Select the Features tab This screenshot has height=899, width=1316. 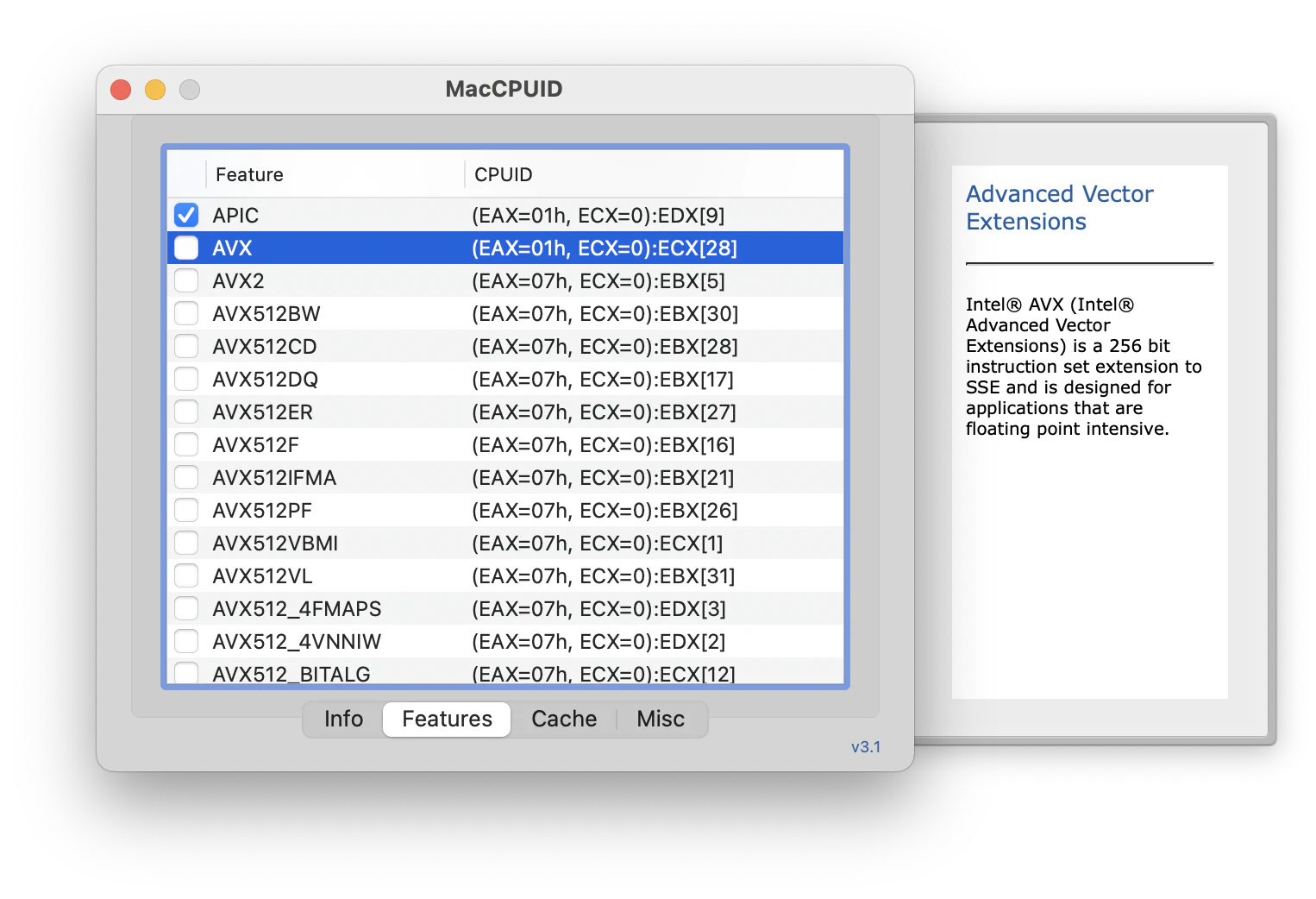[447, 719]
